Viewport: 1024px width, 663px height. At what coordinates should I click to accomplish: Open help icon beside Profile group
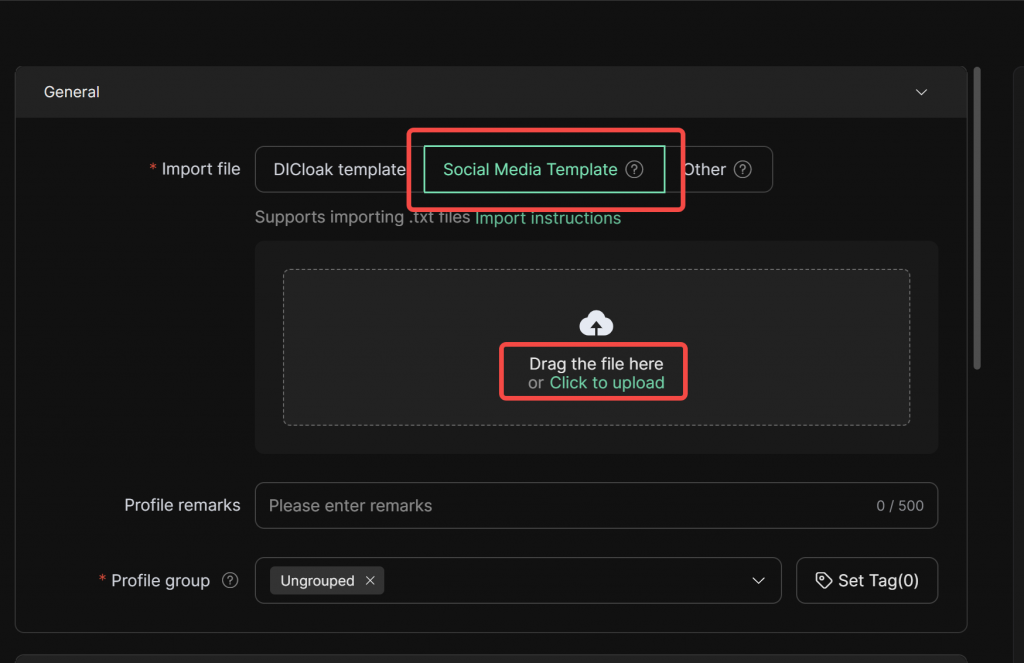(x=230, y=580)
